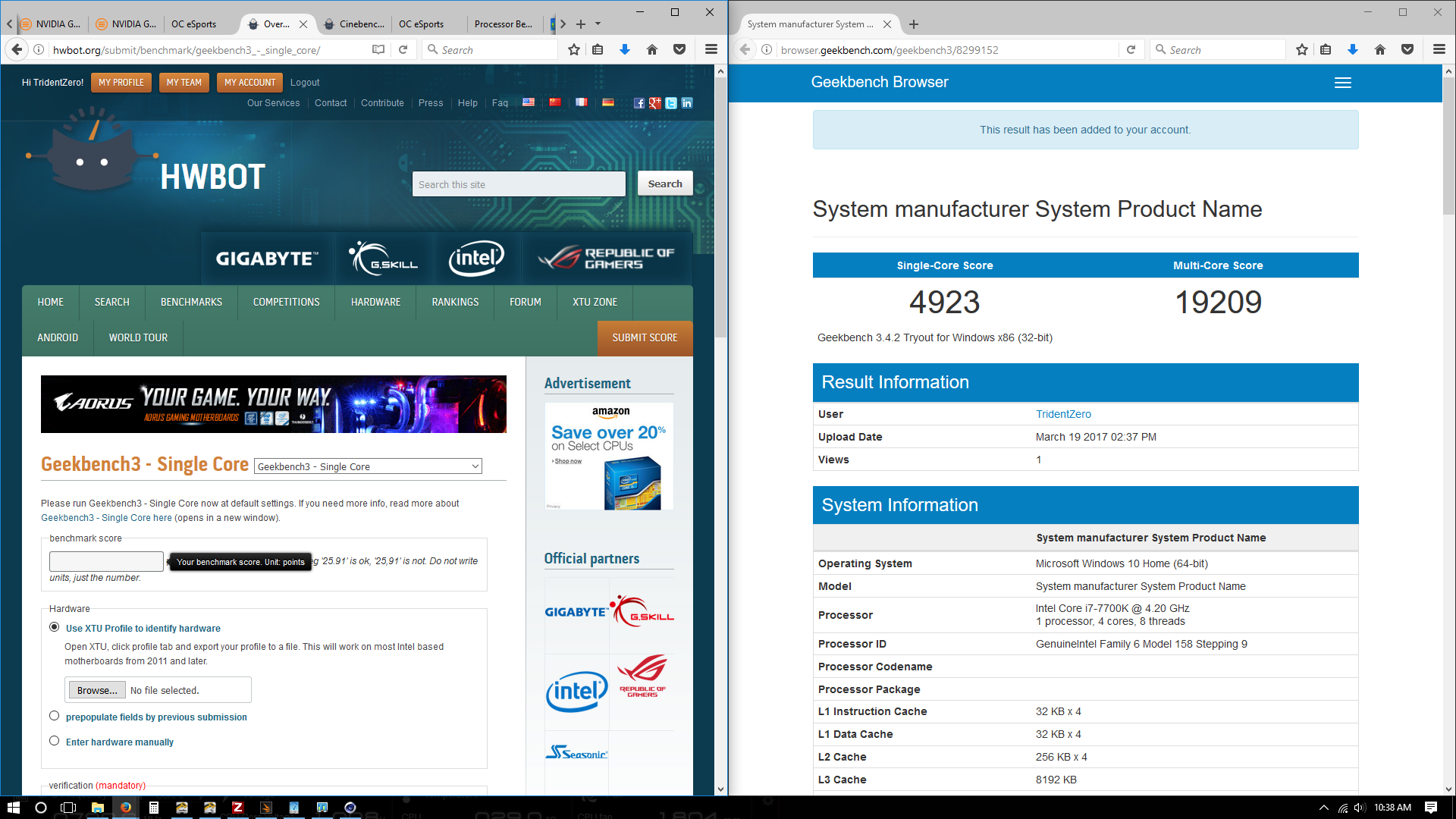Open TridentZero user link in Result Information
This screenshot has height=819, width=1456.
pos(1063,414)
